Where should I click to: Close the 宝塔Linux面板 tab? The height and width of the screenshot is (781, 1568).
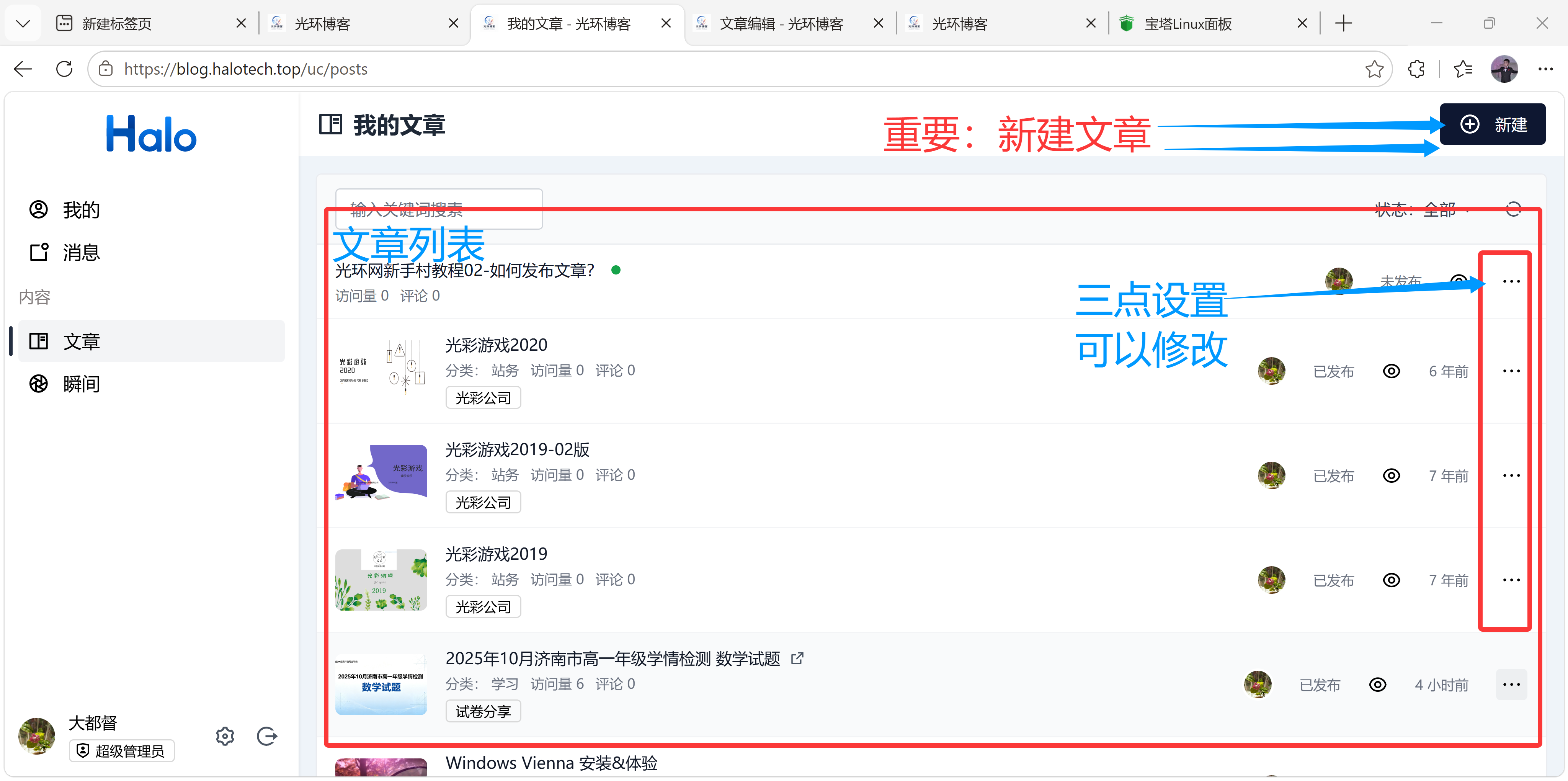(x=1302, y=23)
